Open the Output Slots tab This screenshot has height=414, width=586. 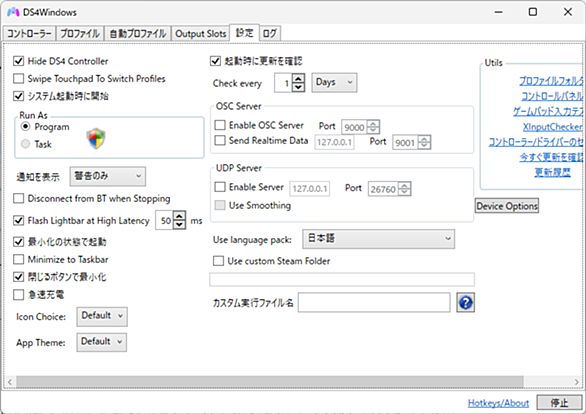click(200, 34)
